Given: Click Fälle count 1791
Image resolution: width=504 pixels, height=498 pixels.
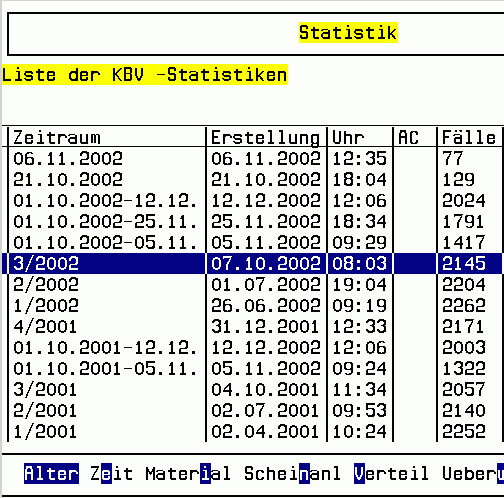Looking at the screenshot, I should click(x=464, y=221).
